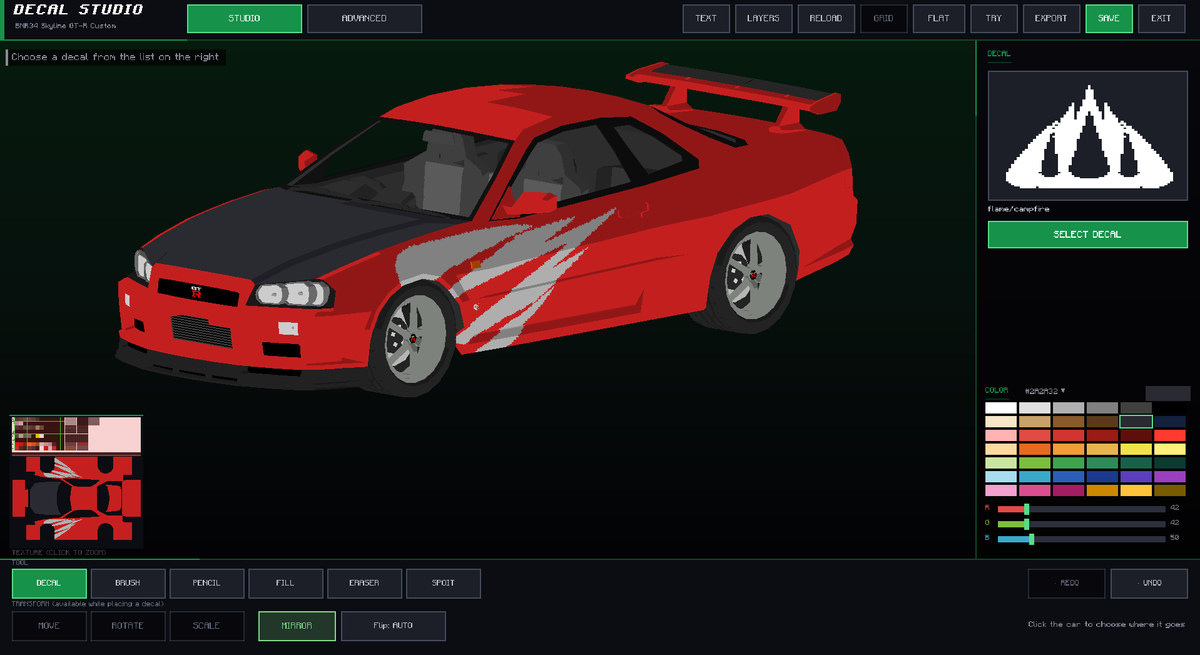Exit the Decal Studio
Image resolution: width=1200 pixels, height=655 pixels.
pyautogui.click(x=1161, y=18)
